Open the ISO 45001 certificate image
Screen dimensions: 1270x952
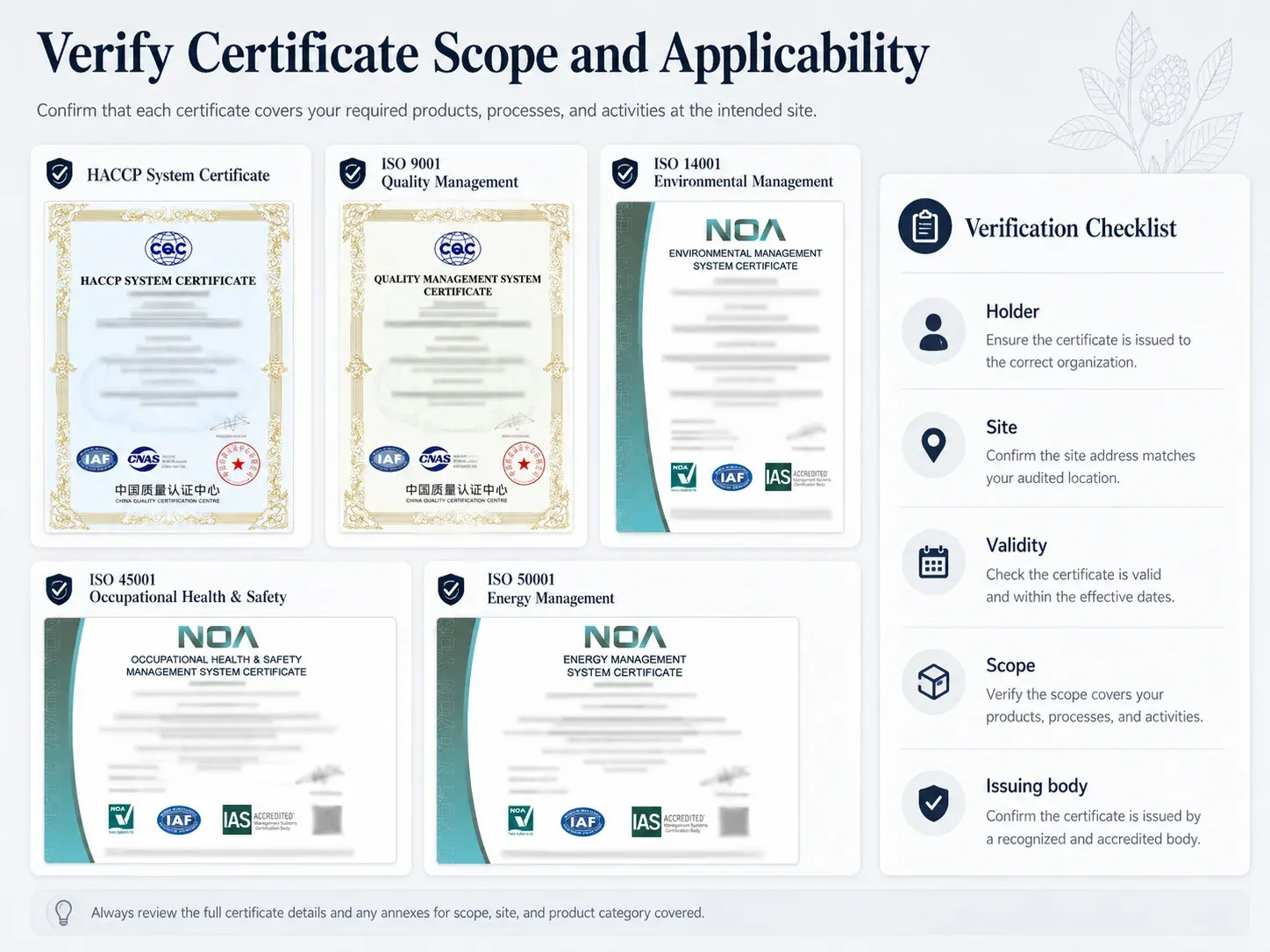(x=220, y=741)
